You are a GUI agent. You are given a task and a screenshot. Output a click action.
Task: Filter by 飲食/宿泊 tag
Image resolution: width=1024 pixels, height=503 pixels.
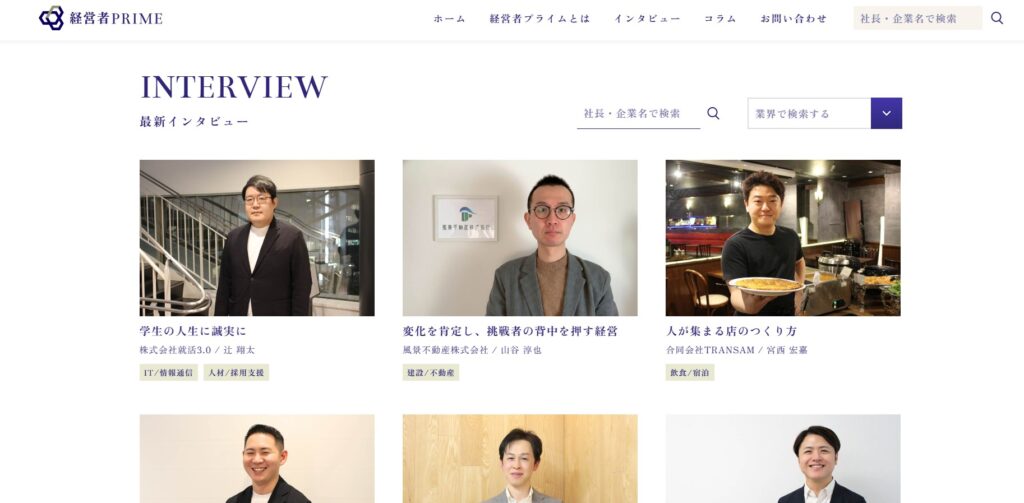(x=690, y=372)
